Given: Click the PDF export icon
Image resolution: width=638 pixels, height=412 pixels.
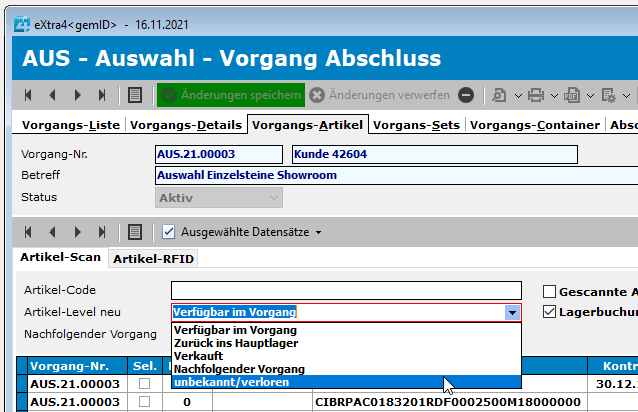Looking at the screenshot, I should point(572,96).
